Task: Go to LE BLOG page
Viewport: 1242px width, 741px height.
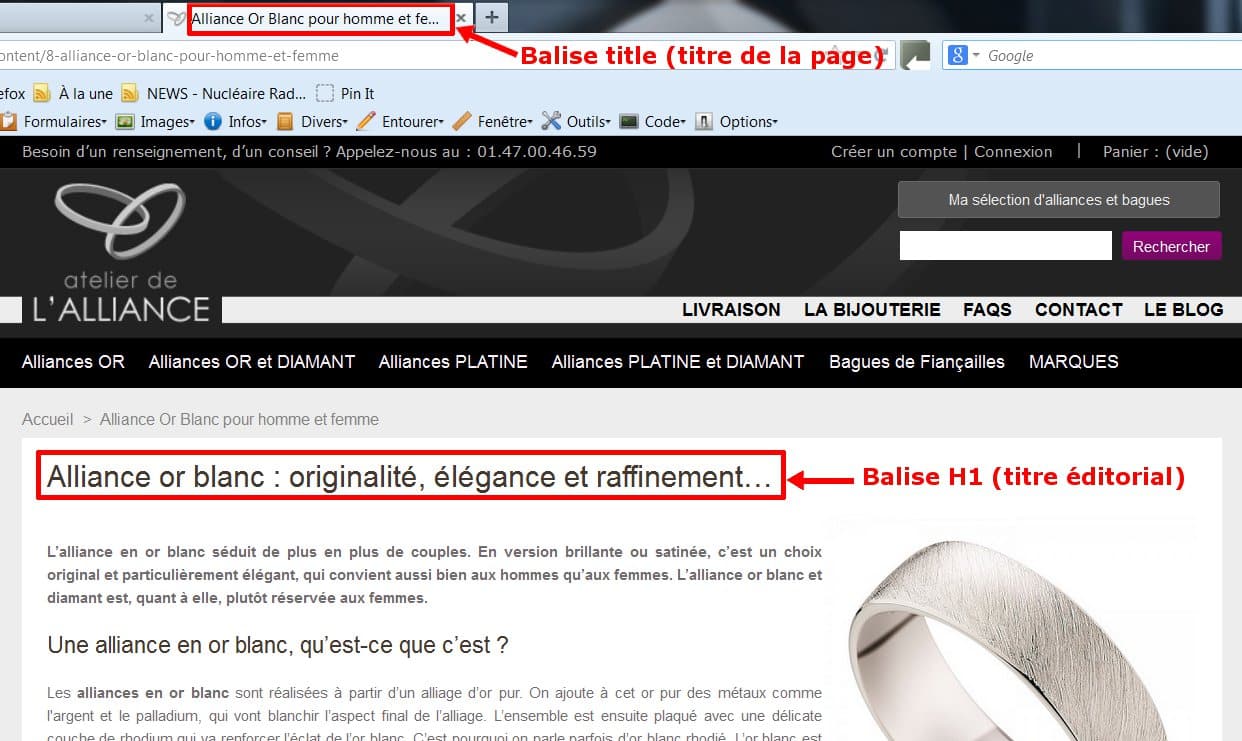Action: [x=1183, y=310]
